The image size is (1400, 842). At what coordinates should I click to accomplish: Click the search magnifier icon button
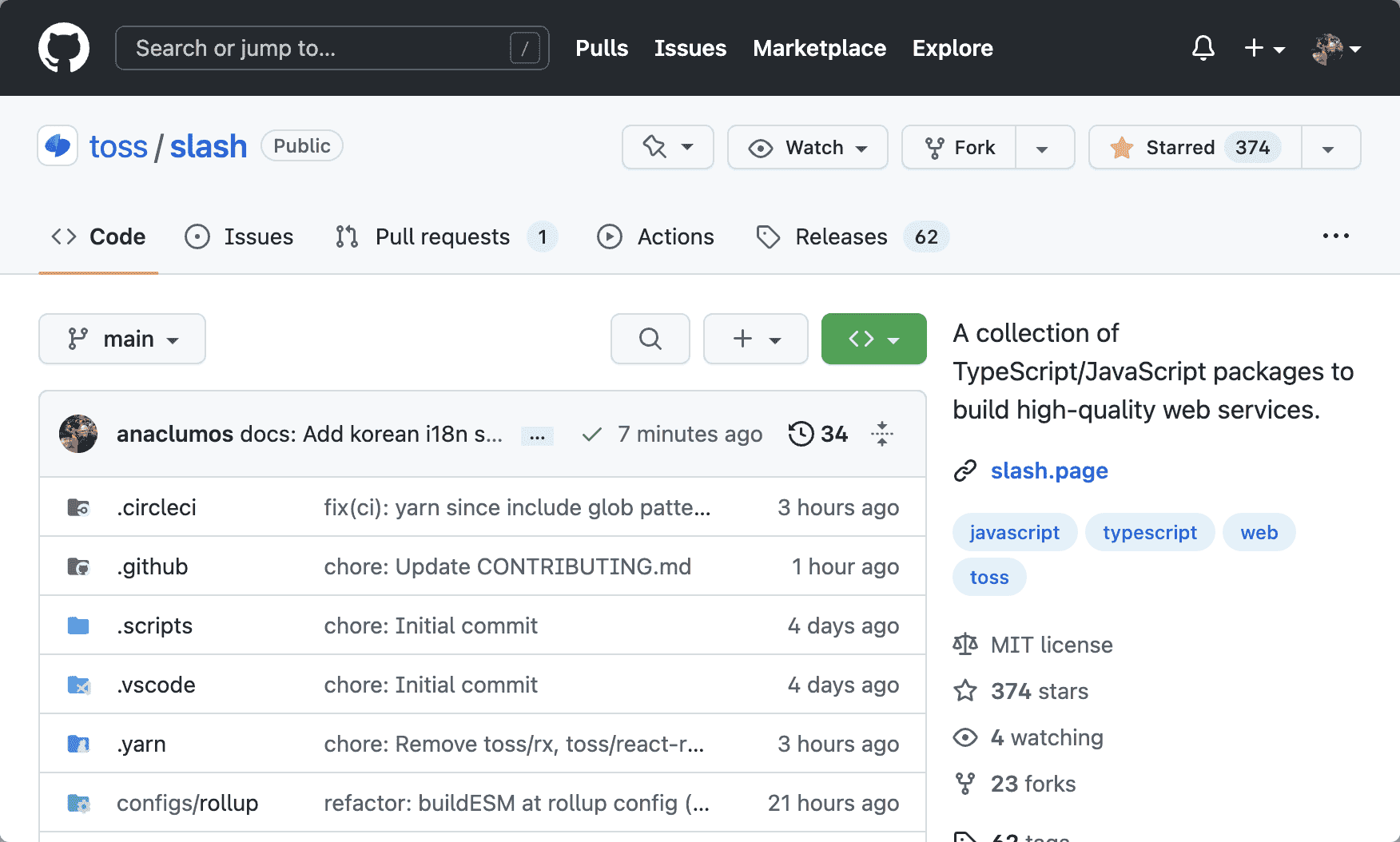click(x=650, y=339)
